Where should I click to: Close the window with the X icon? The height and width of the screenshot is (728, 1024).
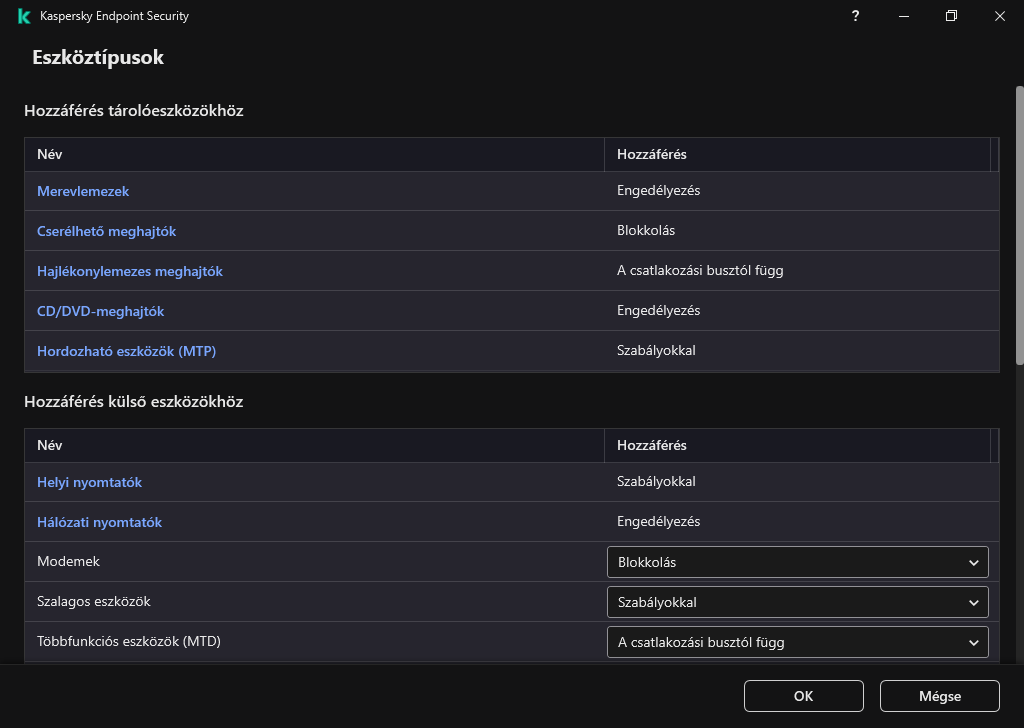(x=999, y=16)
